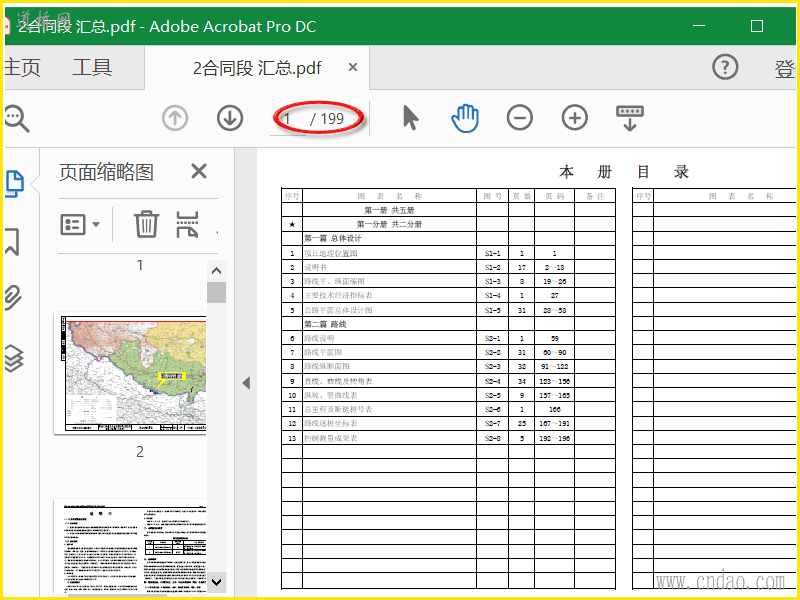Select page 2 map thumbnail
800x600 pixels.
[x=130, y=373]
